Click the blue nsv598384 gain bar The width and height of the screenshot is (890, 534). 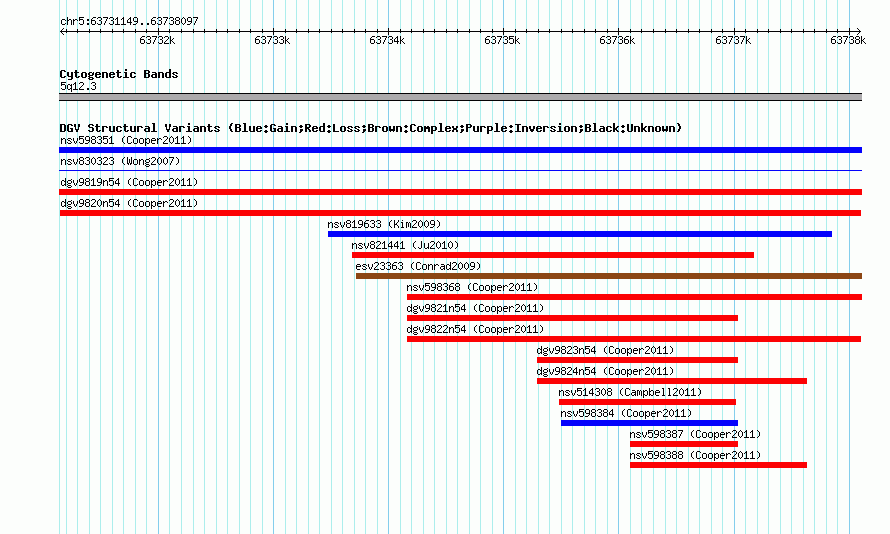pyautogui.click(x=649, y=423)
